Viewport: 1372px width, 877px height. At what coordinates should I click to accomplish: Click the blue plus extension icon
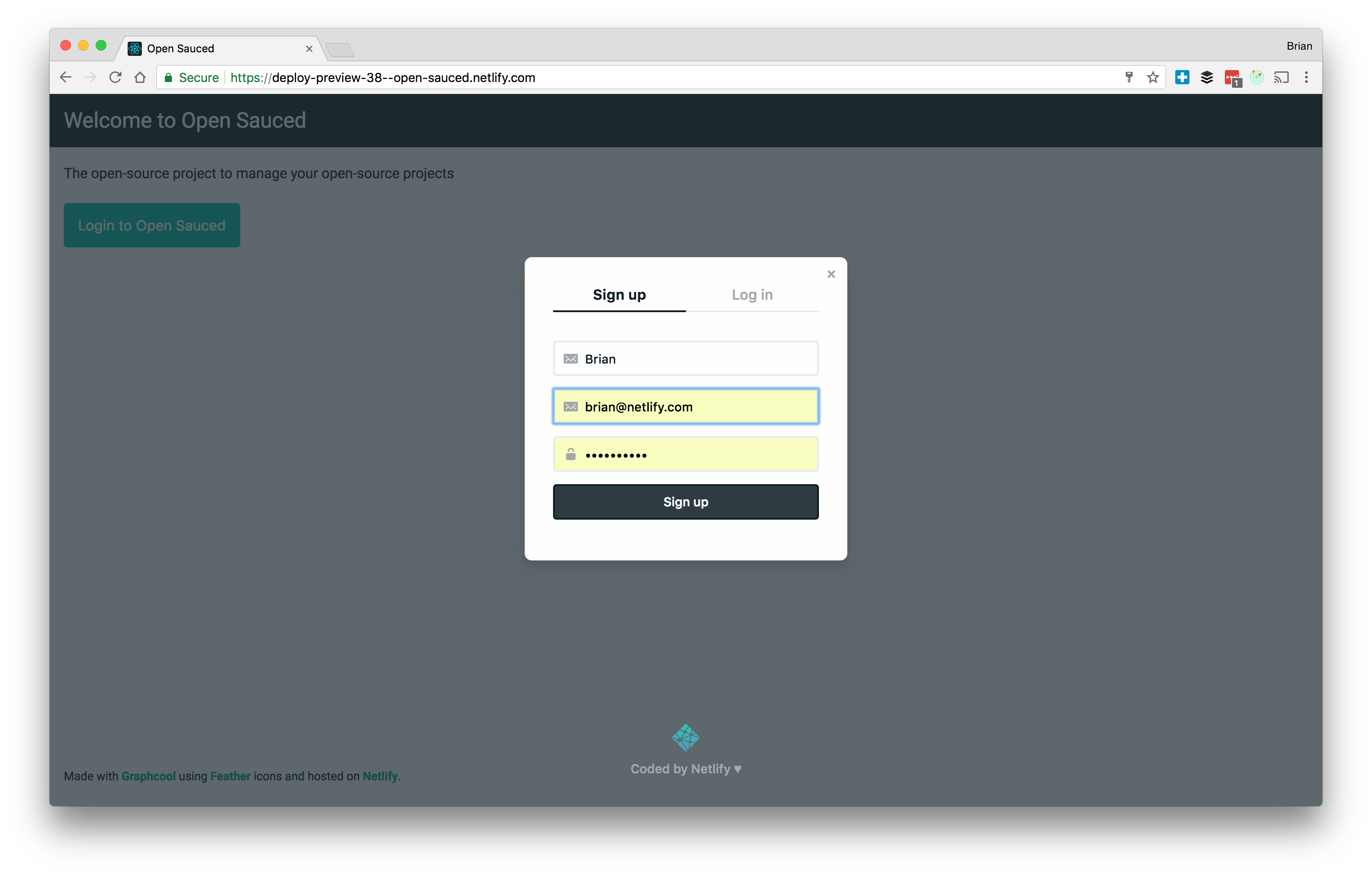click(1182, 77)
